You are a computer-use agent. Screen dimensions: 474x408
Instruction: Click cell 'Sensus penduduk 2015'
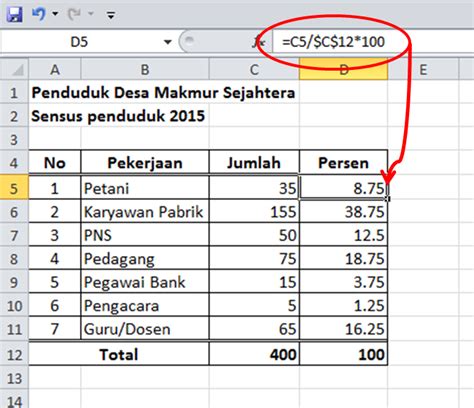pyautogui.click(x=118, y=116)
